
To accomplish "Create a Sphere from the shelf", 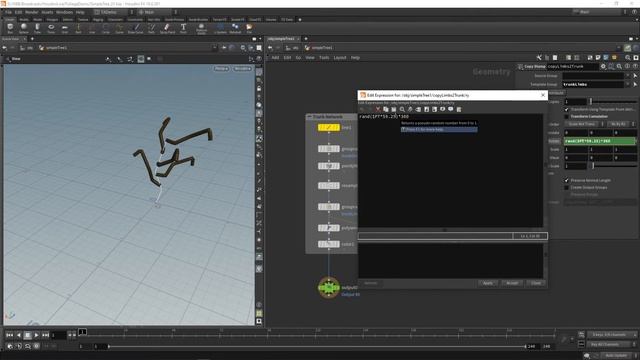I will [24, 28].
